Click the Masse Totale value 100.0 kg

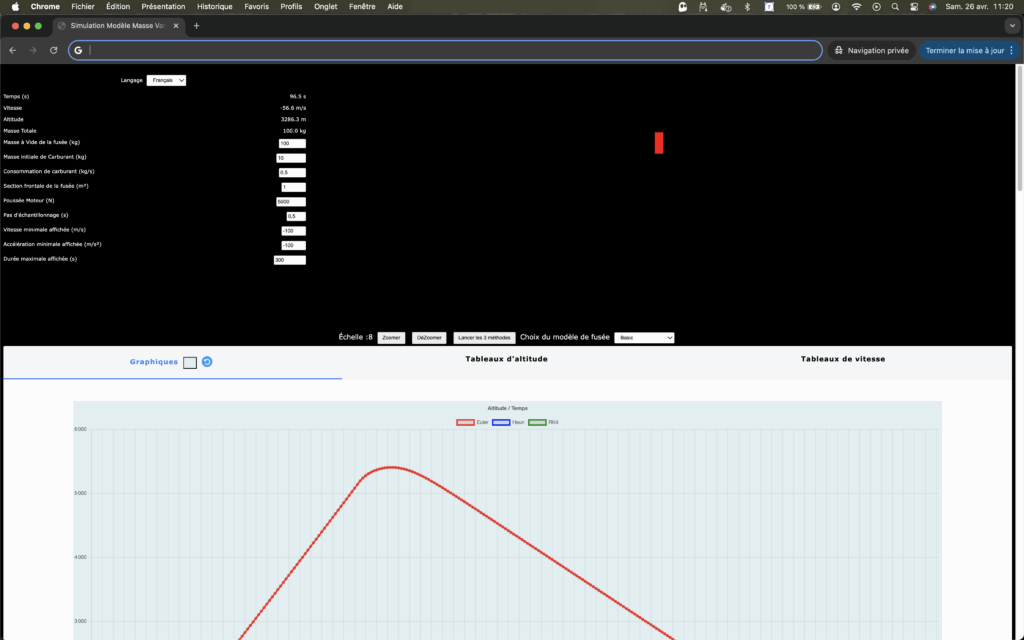(295, 131)
